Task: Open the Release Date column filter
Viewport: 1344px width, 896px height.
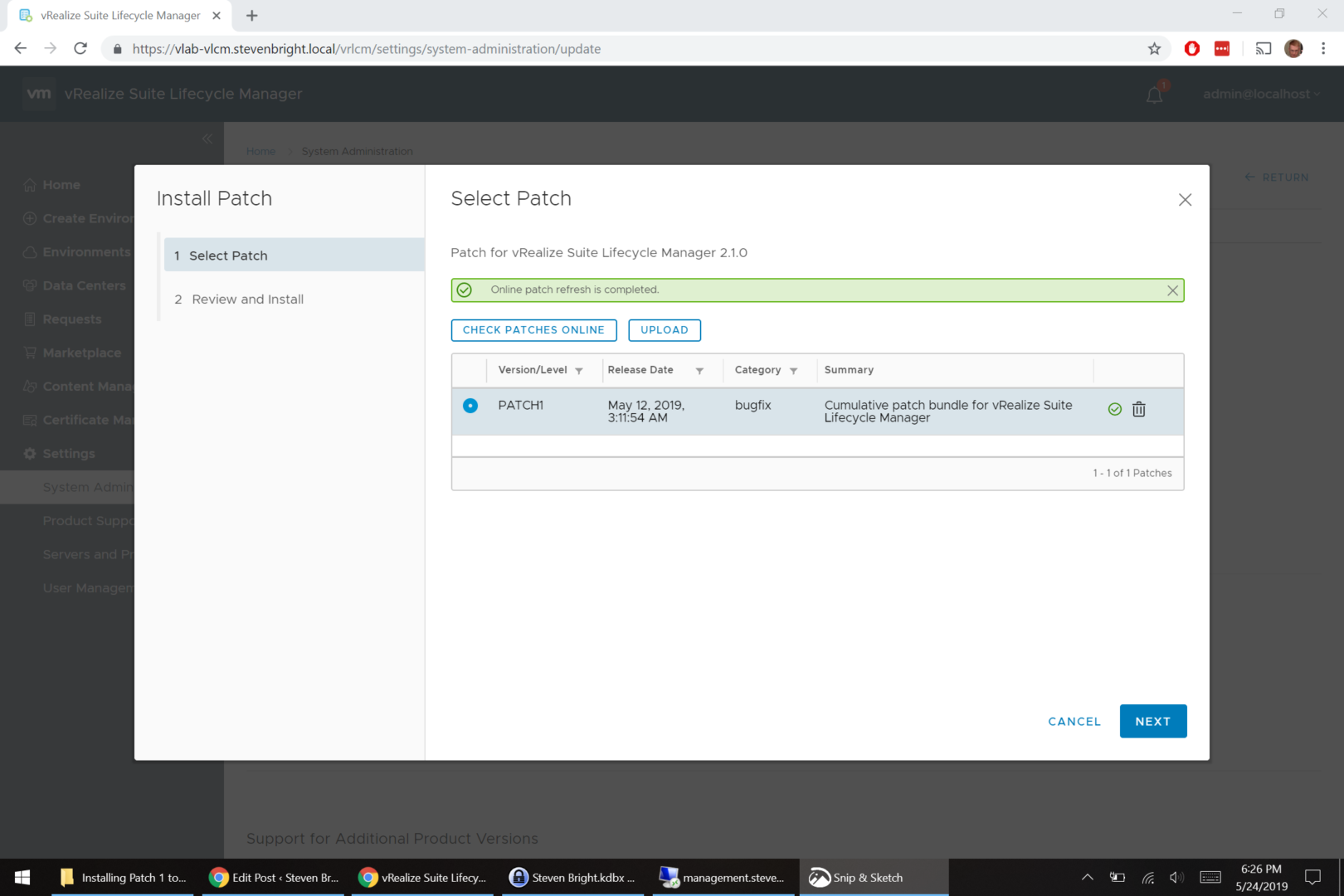Action: 699,371
